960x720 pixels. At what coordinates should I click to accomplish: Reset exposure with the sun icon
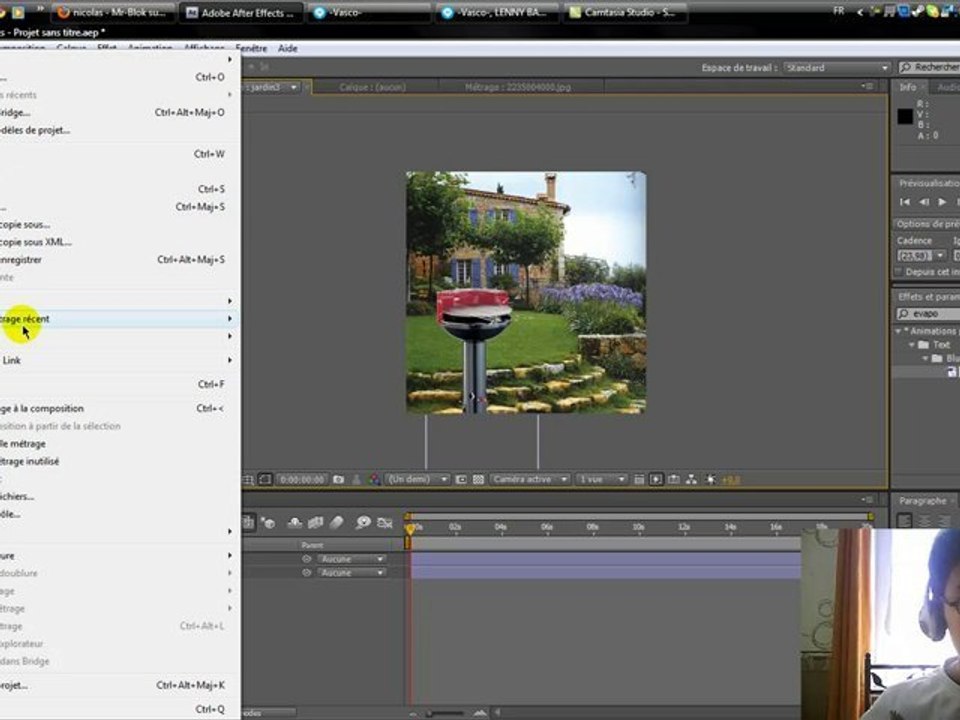(710, 479)
